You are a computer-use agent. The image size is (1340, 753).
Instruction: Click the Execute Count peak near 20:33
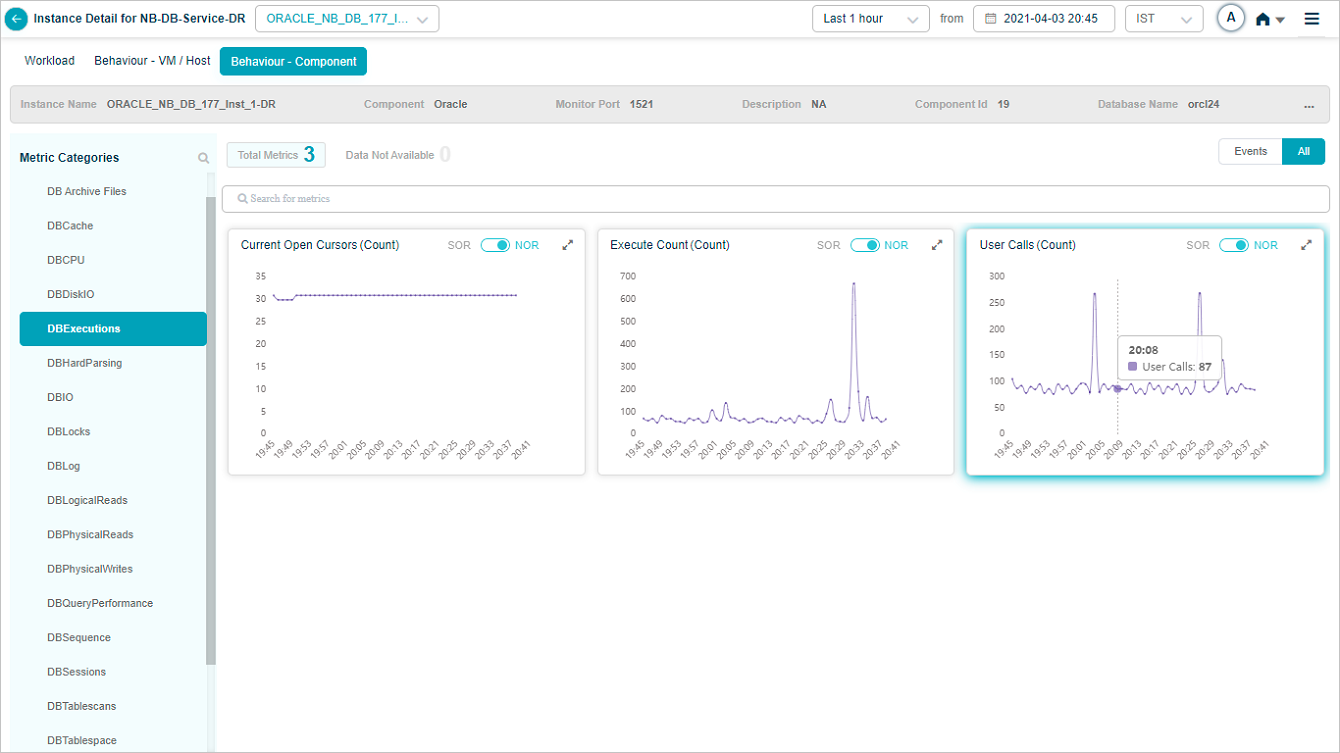tap(853, 284)
